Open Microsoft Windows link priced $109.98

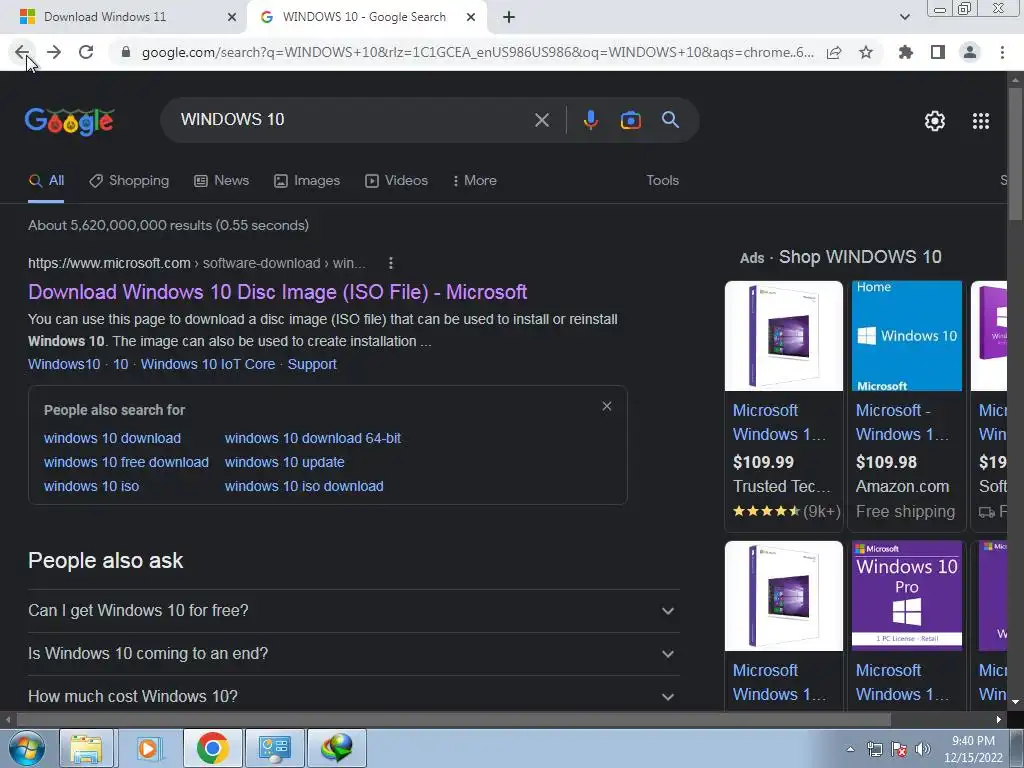[x=902, y=423]
